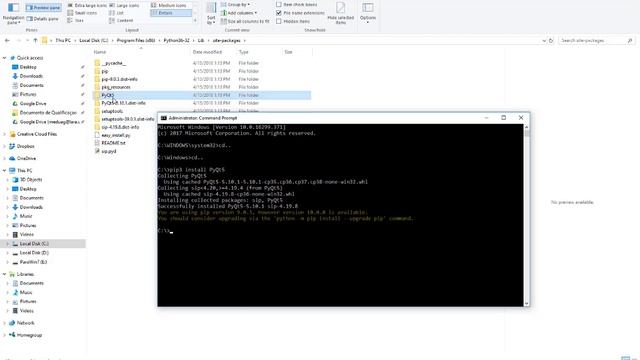Expand Creative Cloud Files node
The image size is (640, 360).
pyautogui.click(x=4, y=134)
